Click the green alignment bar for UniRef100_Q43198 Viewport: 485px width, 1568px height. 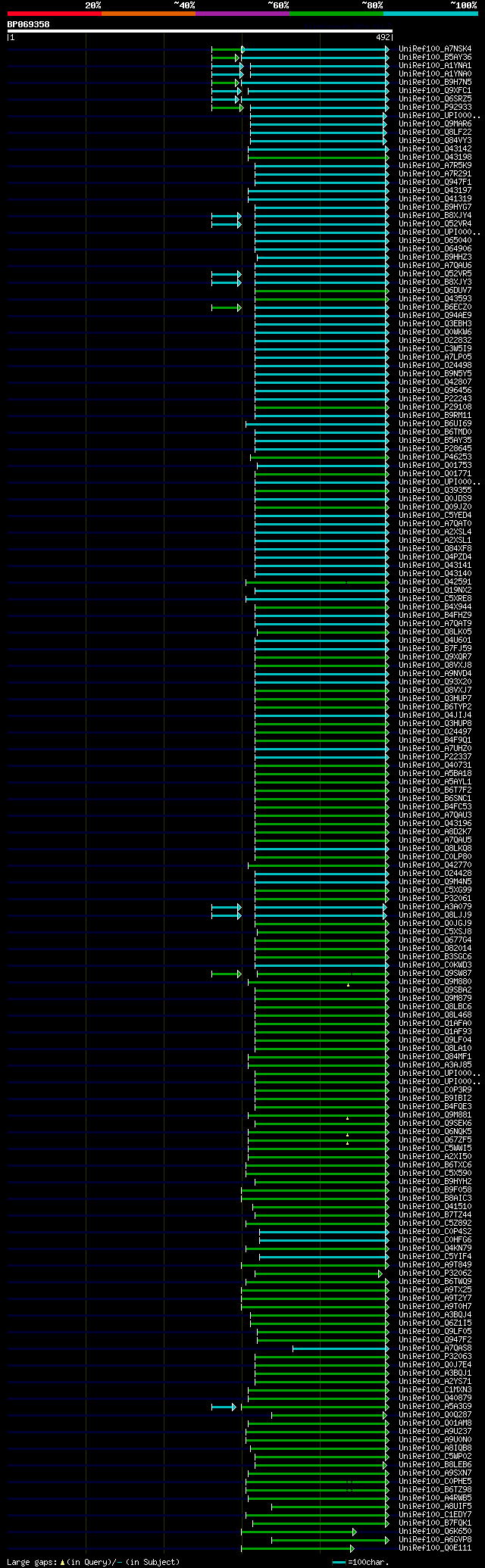[x=317, y=157]
